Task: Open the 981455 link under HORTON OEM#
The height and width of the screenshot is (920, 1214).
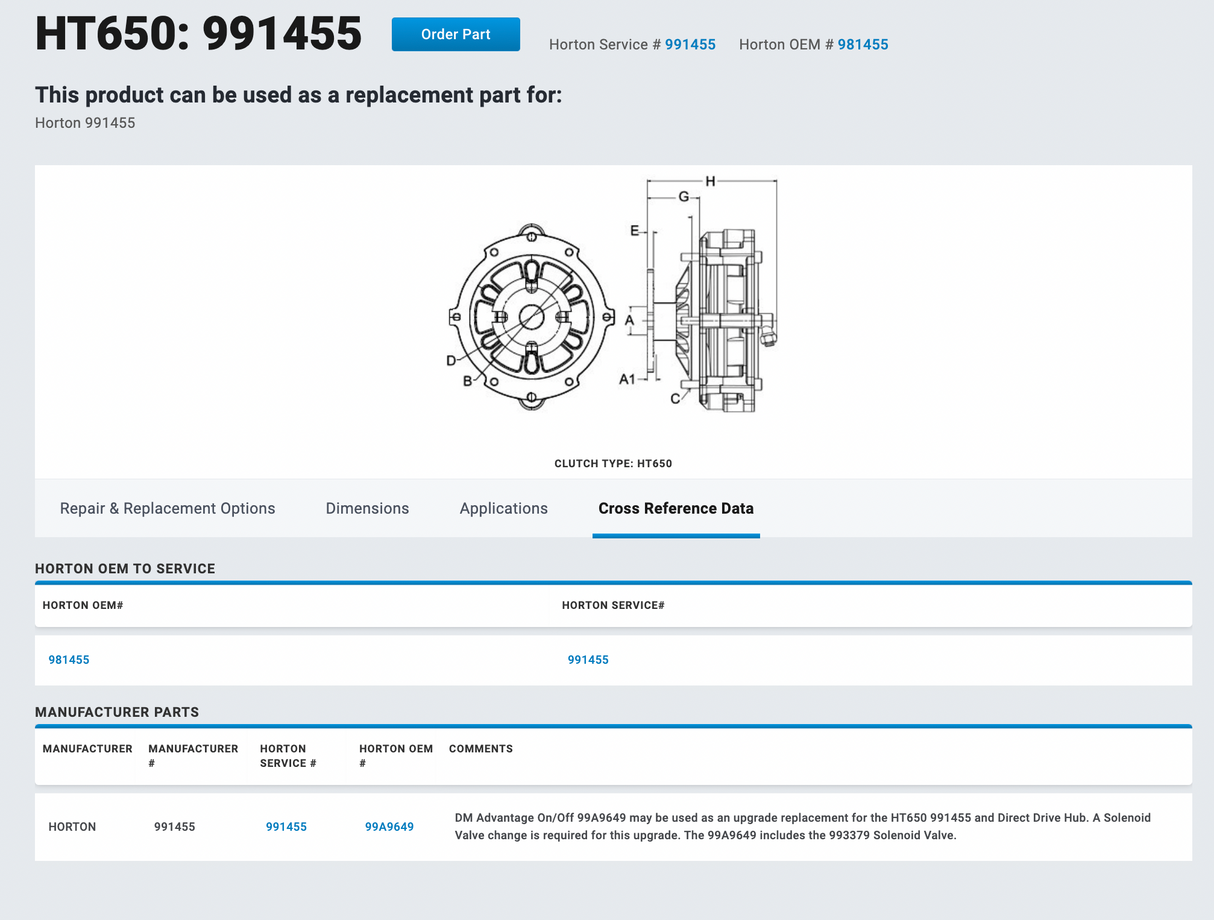Action: (x=68, y=659)
